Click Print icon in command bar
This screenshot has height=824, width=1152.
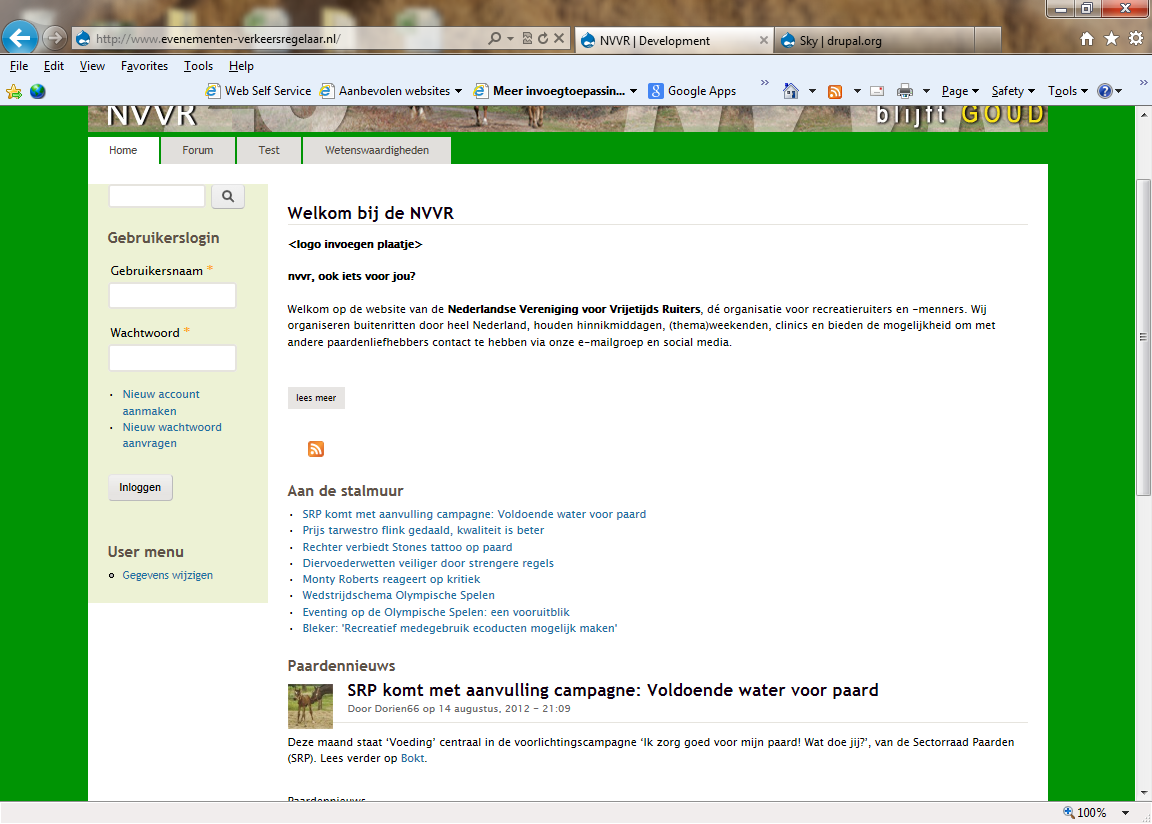pyautogui.click(x=905, y=91)
